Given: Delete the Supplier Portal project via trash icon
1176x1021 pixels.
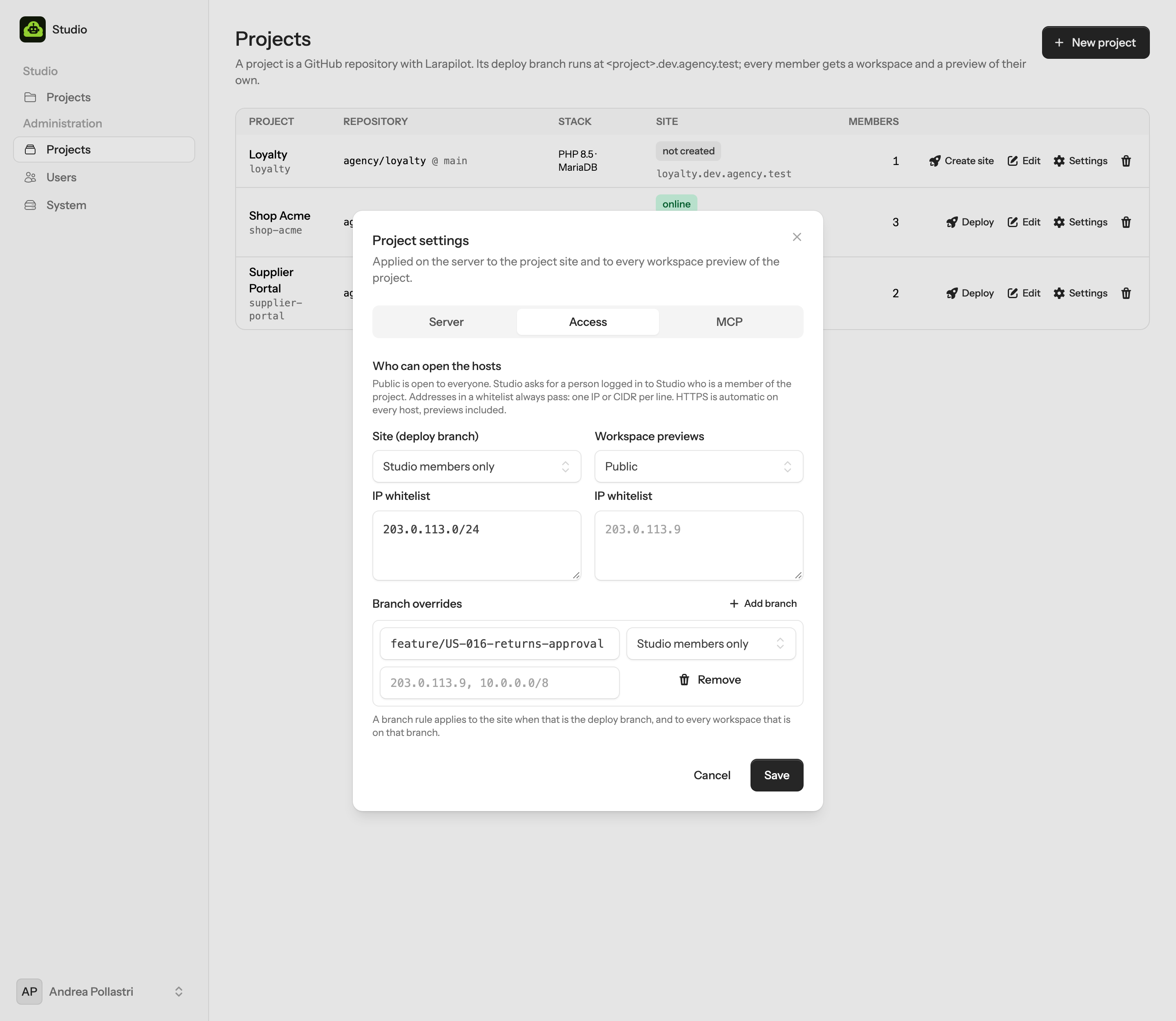Looking at the screenshot, I should pyautogui.click(x=1126, y=293).
